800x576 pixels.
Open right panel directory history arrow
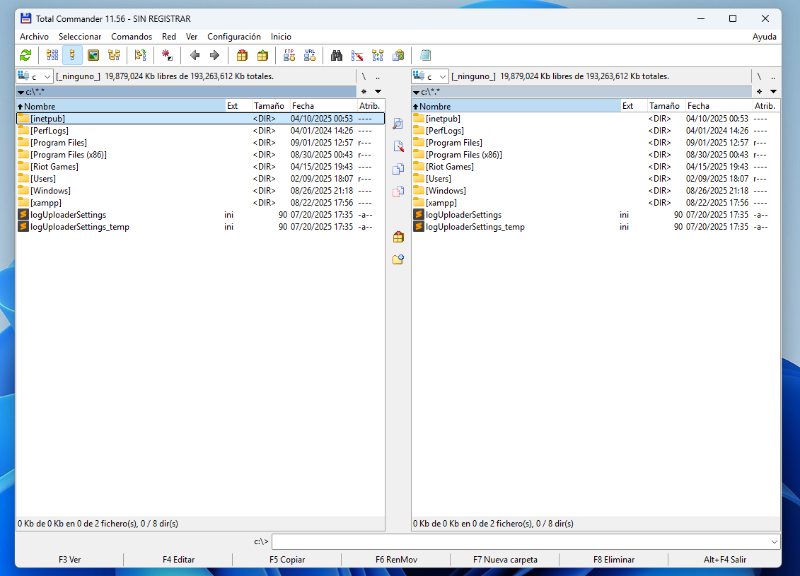pos(773,92)
